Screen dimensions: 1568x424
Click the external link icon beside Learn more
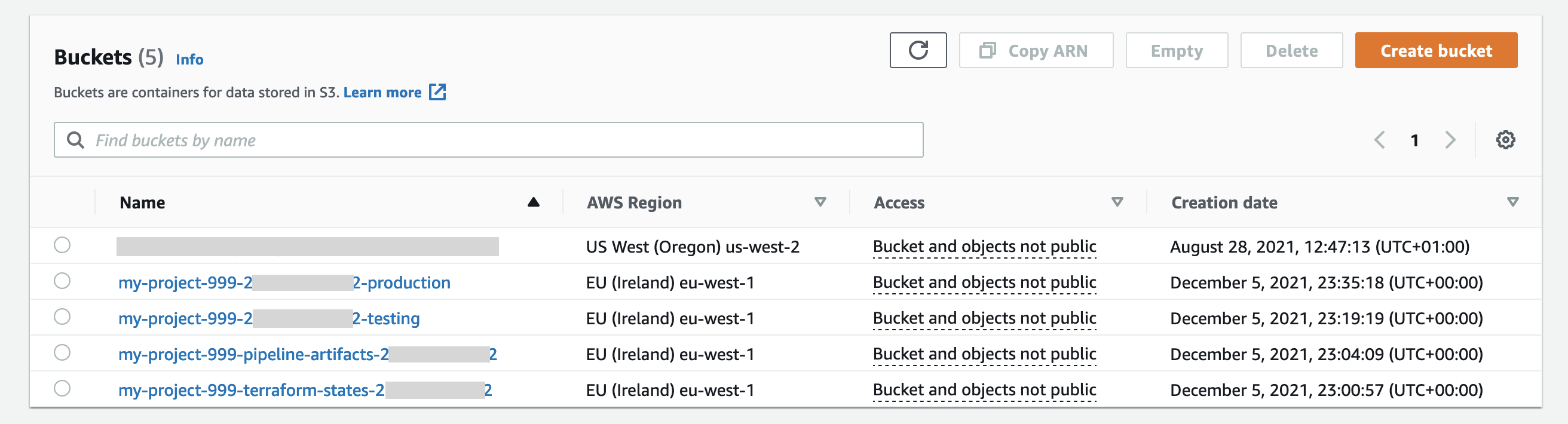point(437,93)
